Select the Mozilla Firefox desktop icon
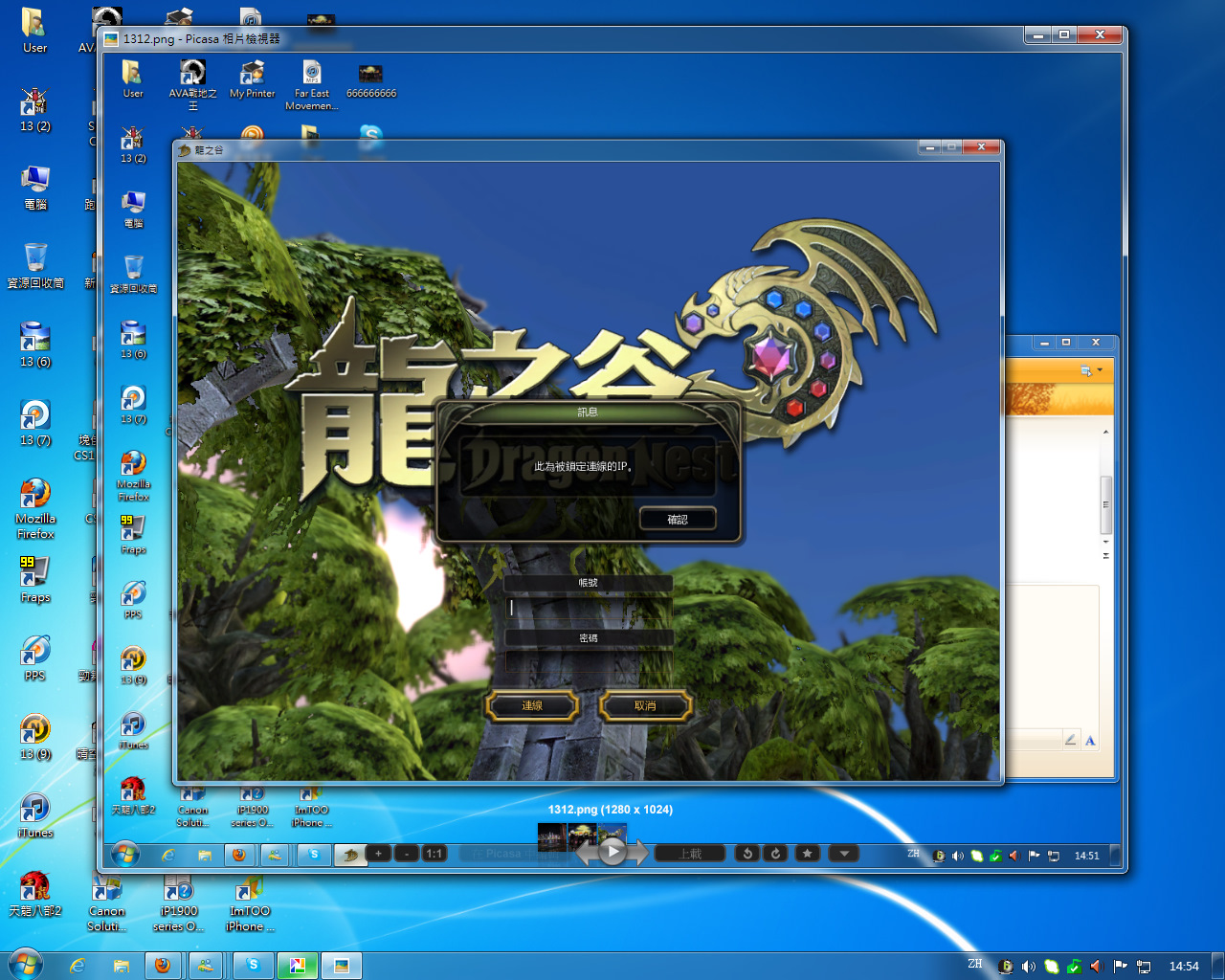The width and height of the screenshot is (1225, 980). coord(34,509)
